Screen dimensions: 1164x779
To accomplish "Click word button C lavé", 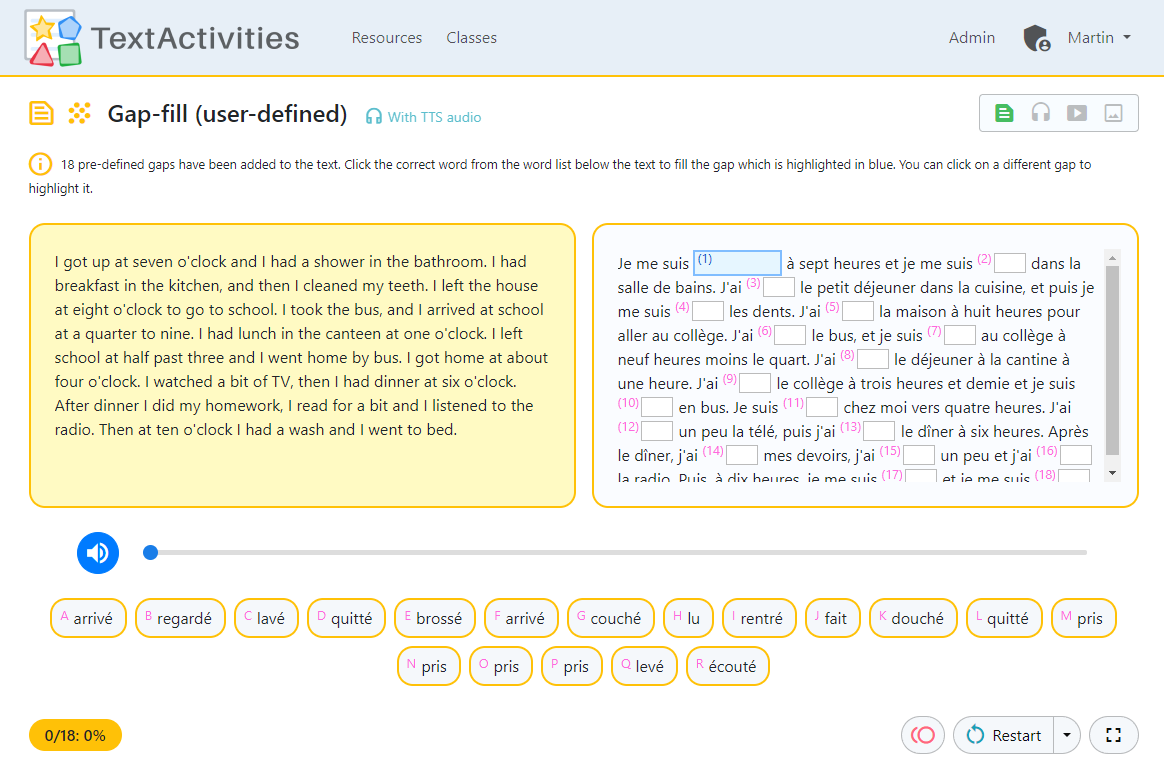I will tap(266, 618).
